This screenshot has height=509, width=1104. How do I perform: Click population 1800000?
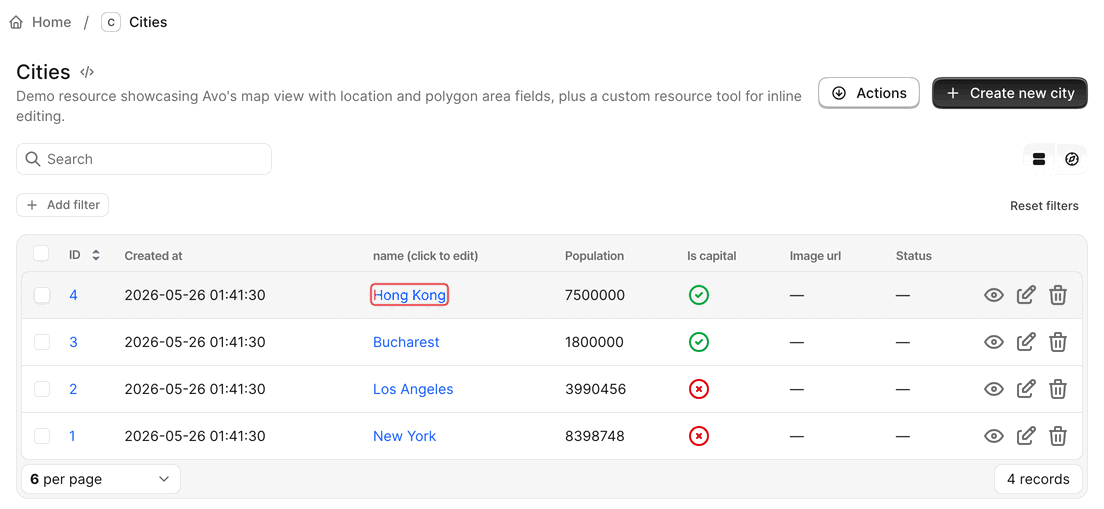tap(594, 342)
